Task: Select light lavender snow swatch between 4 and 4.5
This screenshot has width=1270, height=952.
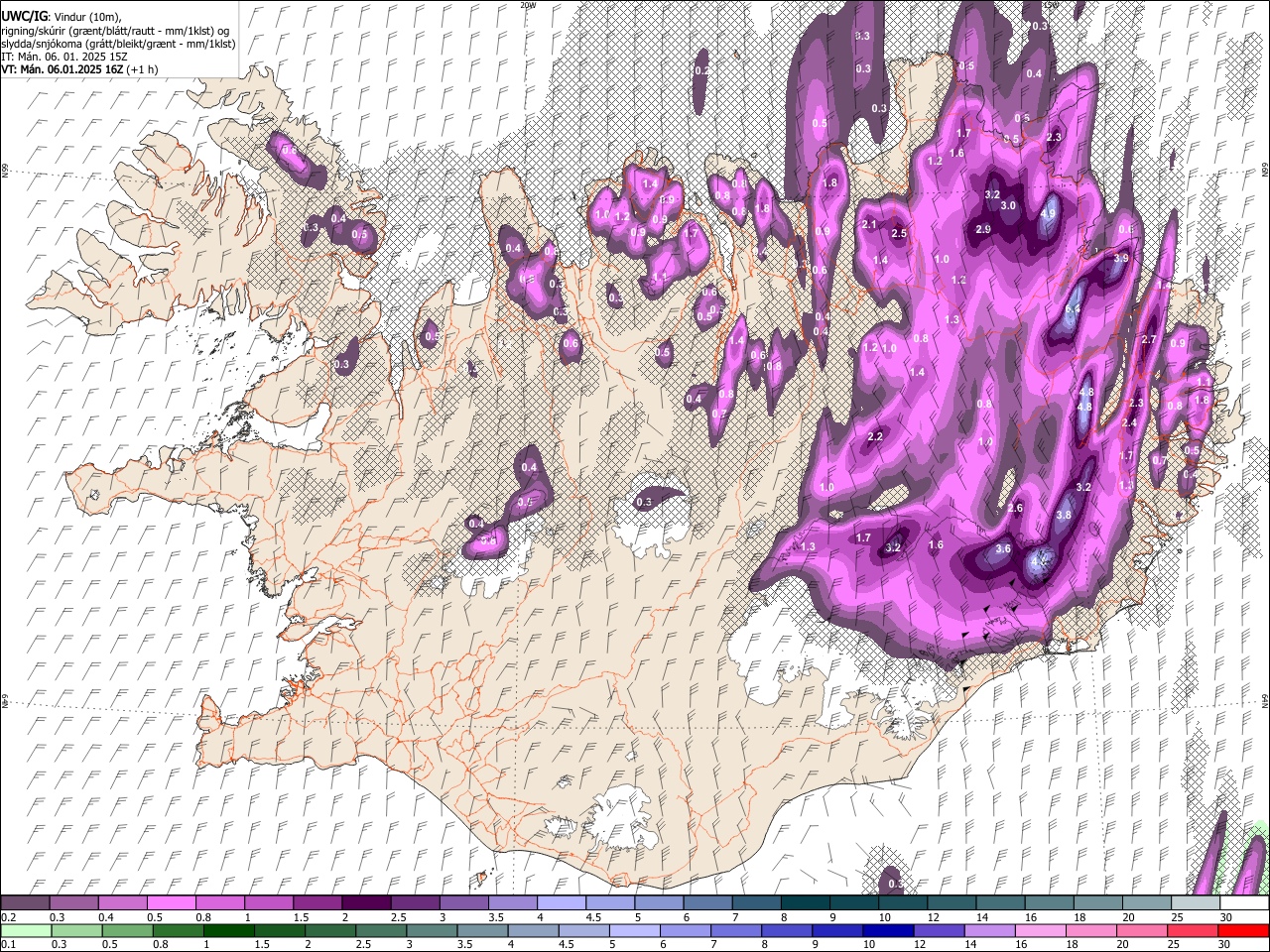Action: click(562, 903)
